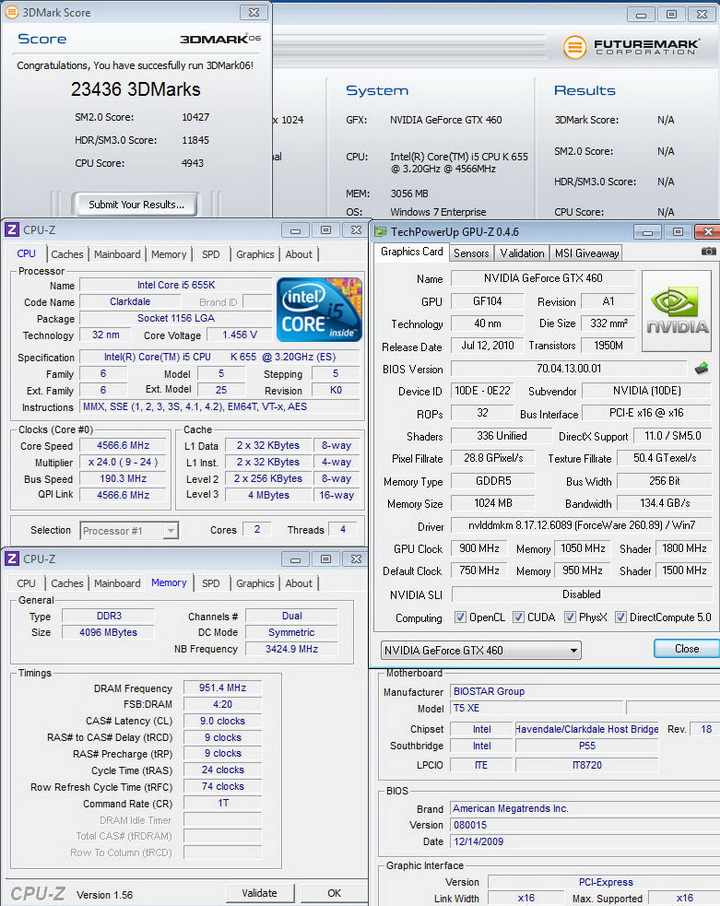This screenshot has height=906, width=720.
Task: Open SPD tab in upper CPU-Z window
Action: click(211, 254)
